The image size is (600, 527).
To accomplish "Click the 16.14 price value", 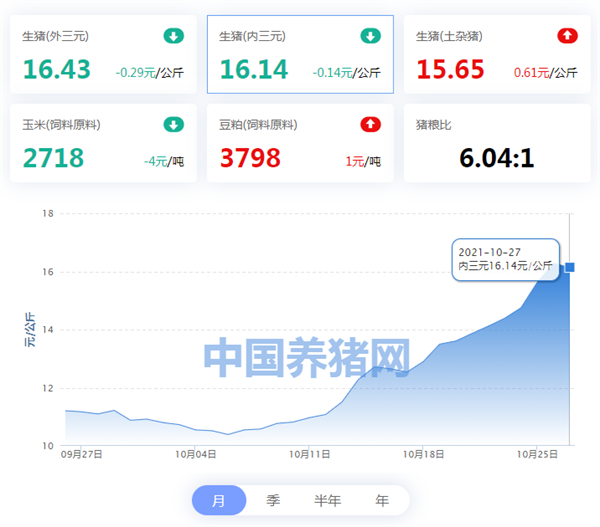I will [x=253, y=70].
